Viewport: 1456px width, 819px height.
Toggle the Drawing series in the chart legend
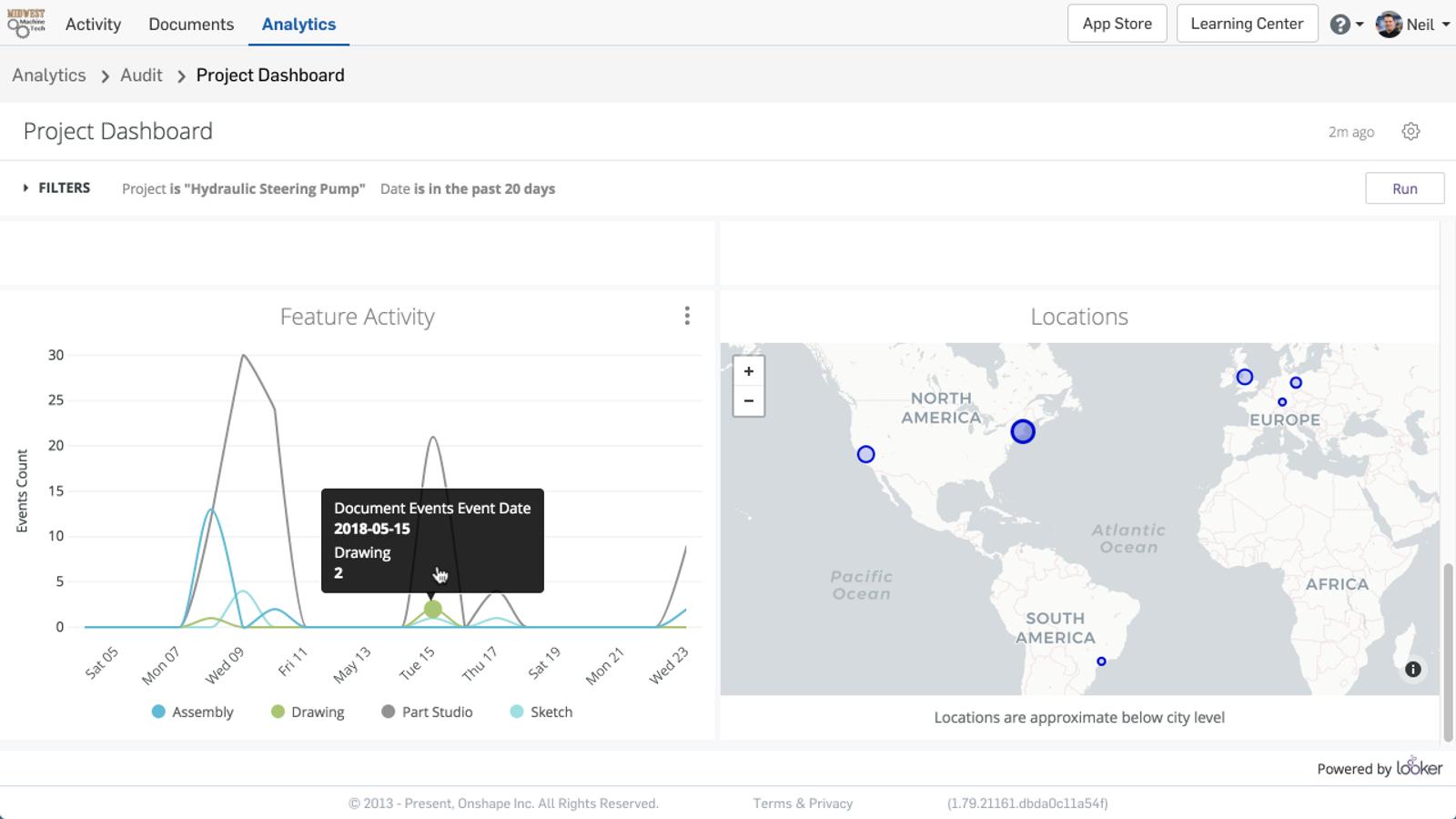308,712
